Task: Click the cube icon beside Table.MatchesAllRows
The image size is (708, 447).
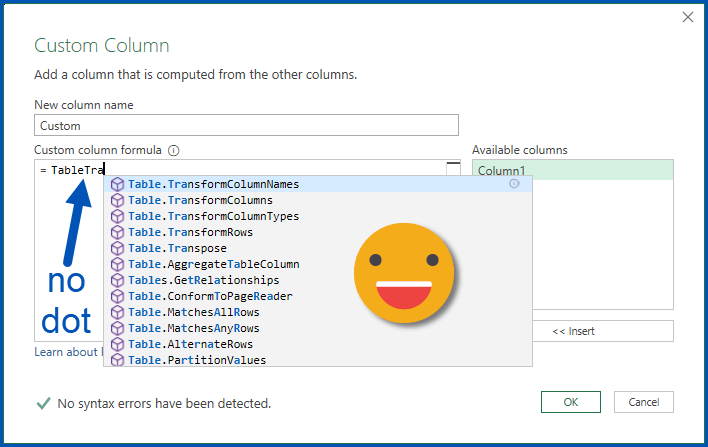Action: (x=117, y=312)
